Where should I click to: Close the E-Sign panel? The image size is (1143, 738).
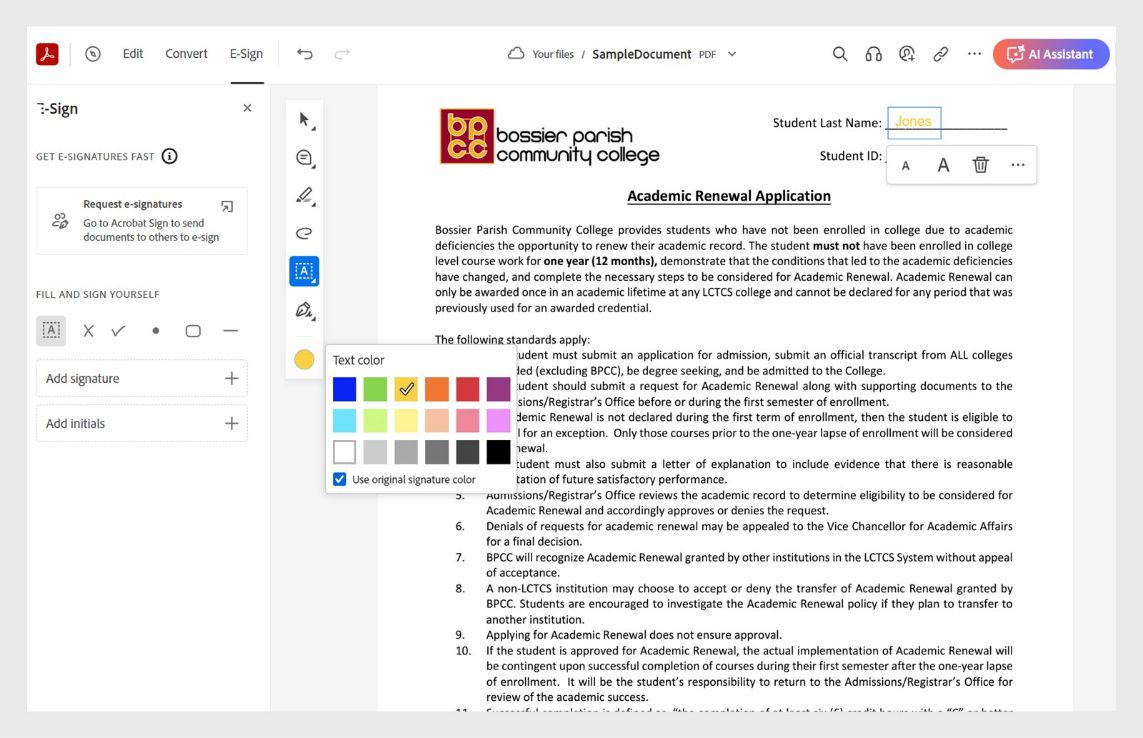click(247, 108)
